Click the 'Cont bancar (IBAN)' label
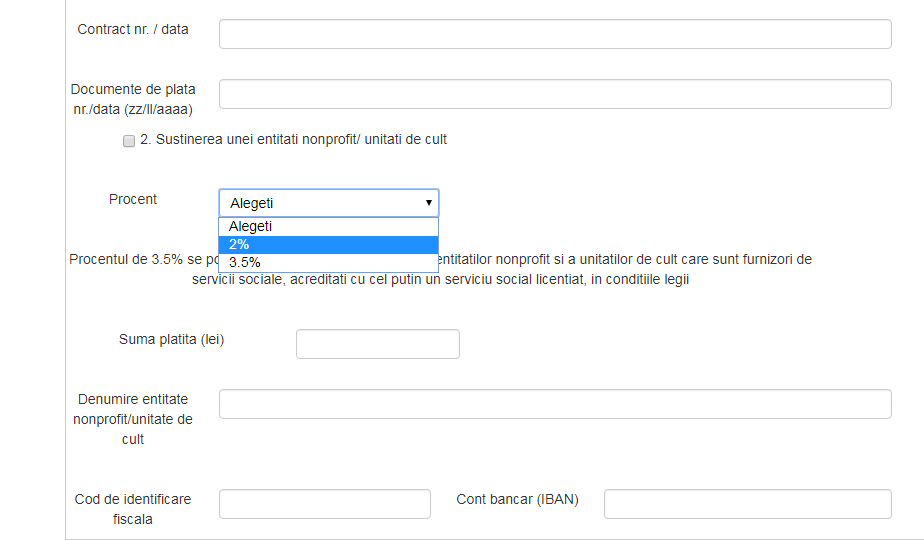 (x=517, y=499)
